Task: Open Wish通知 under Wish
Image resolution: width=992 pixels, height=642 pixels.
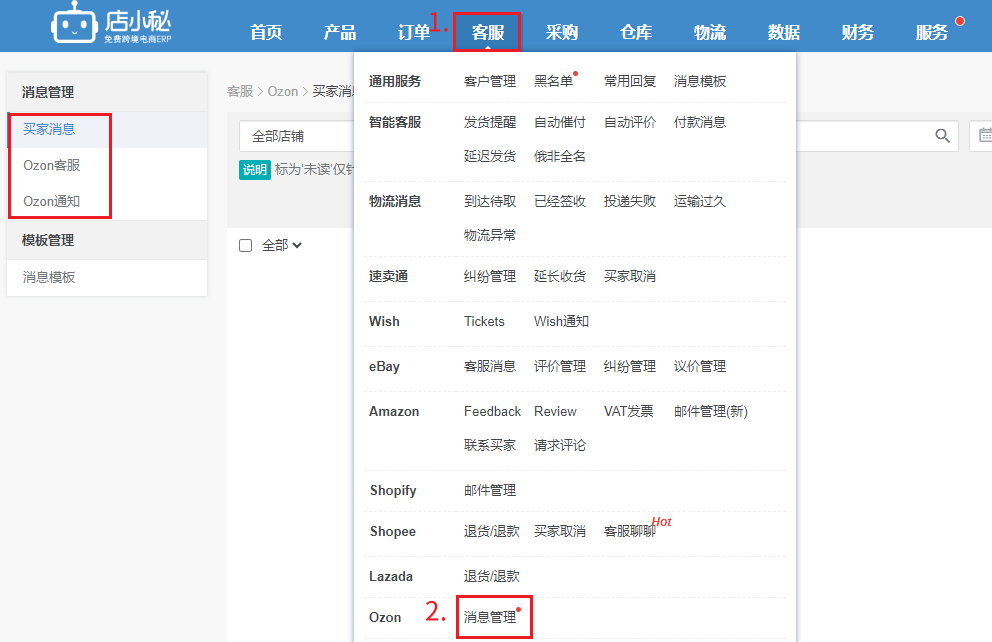Action: [x=561, y=321]
